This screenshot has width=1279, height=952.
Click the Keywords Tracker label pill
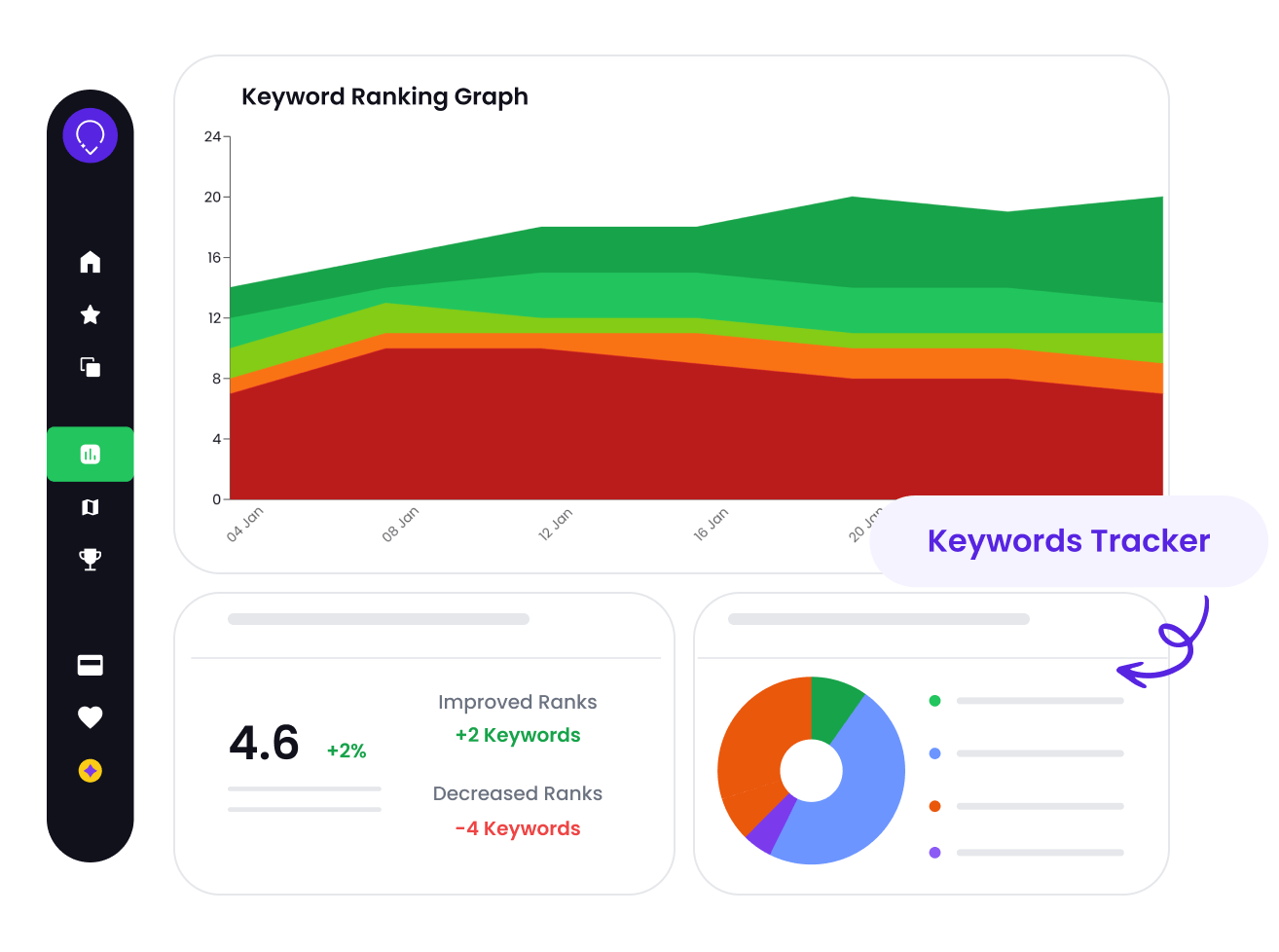1069,541
